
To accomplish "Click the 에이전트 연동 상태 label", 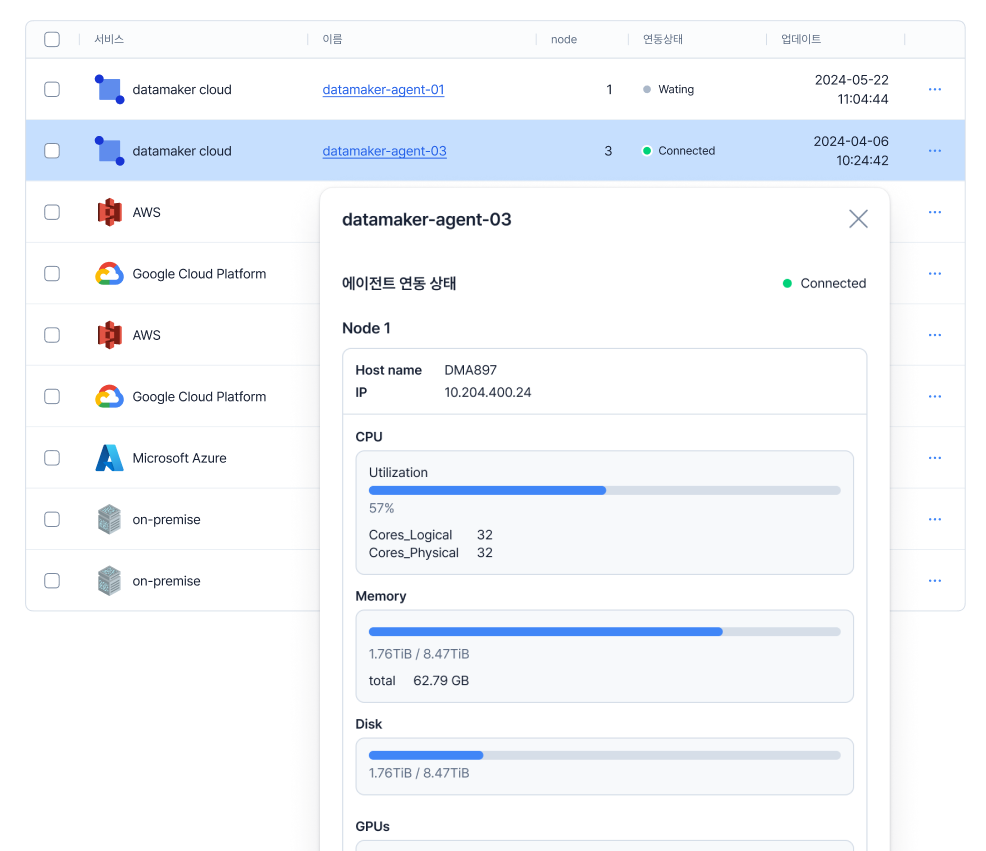I will pyautogui.click(x=399, y=283).
